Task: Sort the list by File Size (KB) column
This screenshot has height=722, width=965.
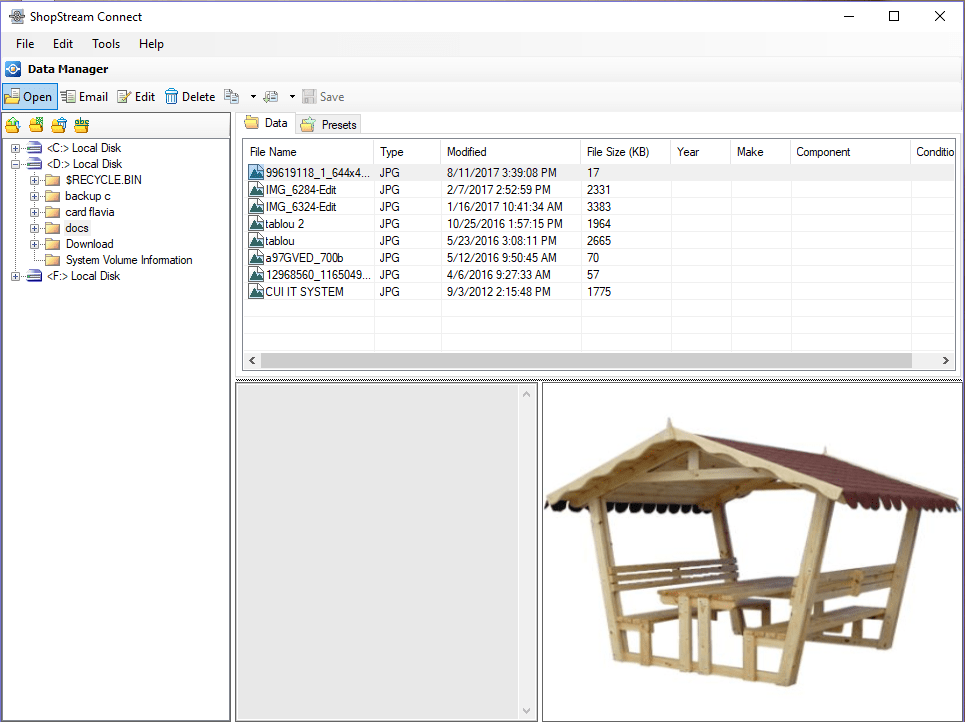Action: pyautogui.click(x=617, y=152)
